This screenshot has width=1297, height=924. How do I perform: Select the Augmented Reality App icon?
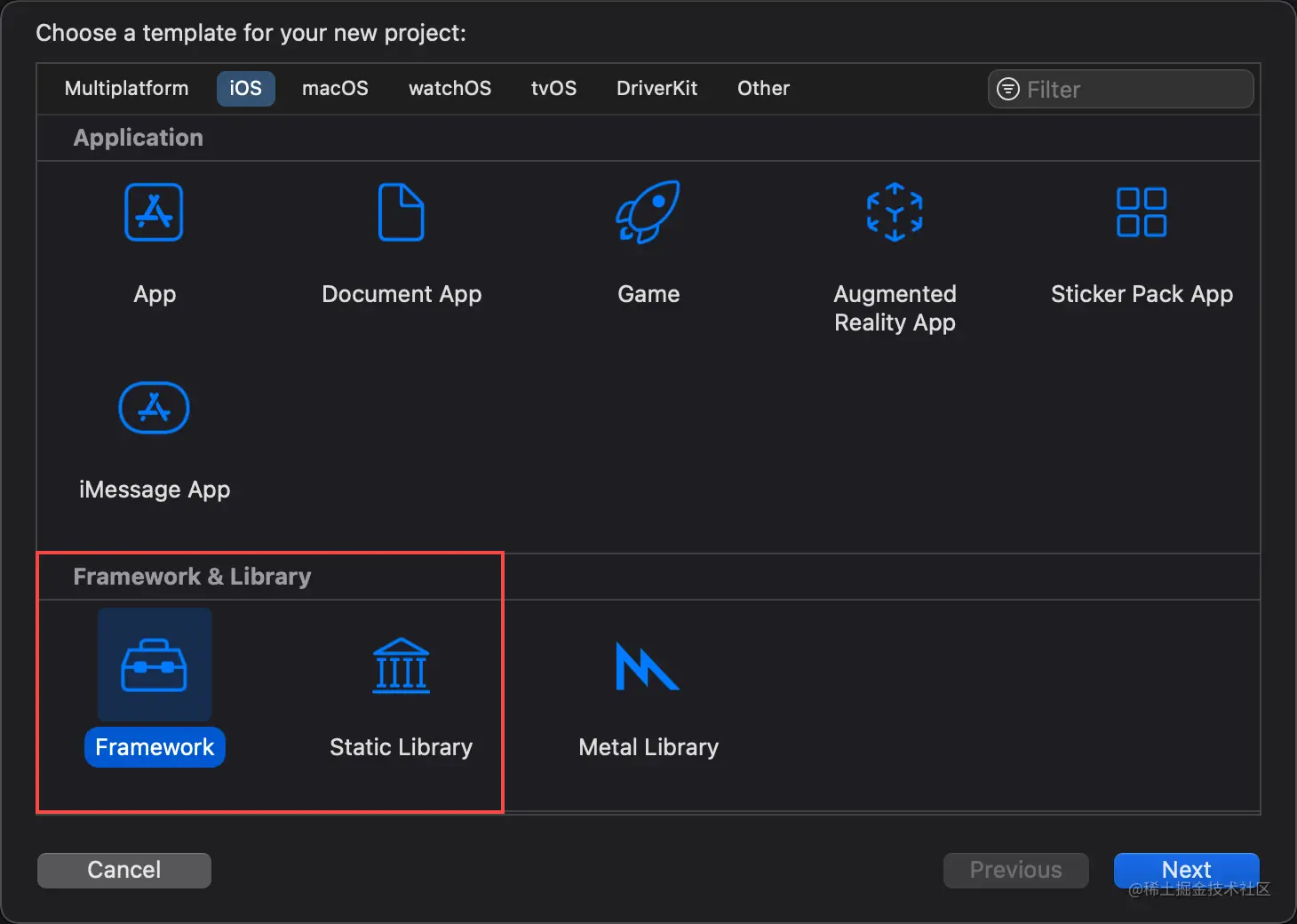tap(895, 212)
